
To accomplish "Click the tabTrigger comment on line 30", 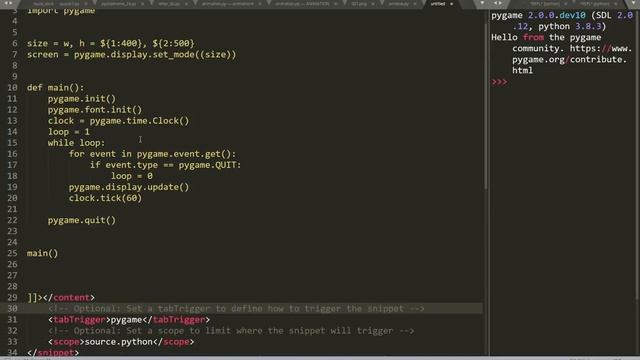I will point(236,308).
